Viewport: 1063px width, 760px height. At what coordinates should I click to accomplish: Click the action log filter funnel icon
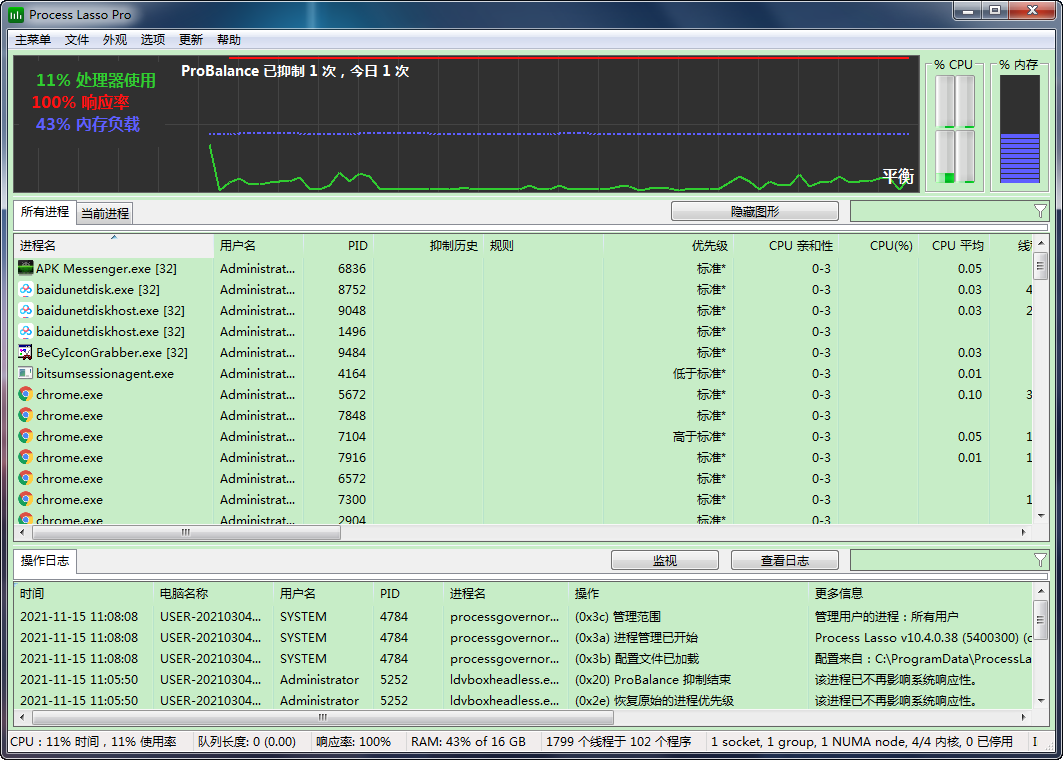tap(1040, 560)
